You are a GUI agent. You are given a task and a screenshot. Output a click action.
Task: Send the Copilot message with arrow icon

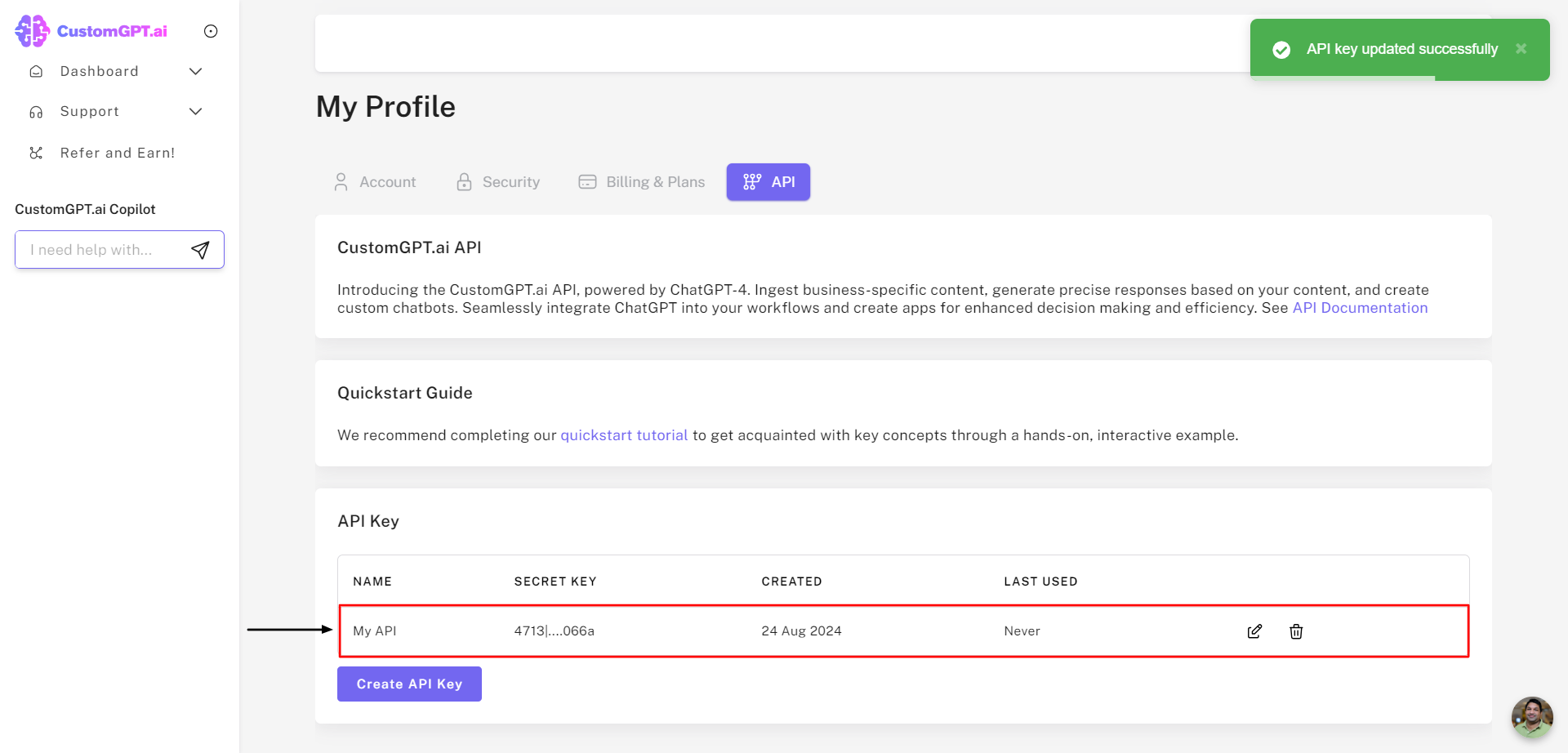[x=201, y=250]
